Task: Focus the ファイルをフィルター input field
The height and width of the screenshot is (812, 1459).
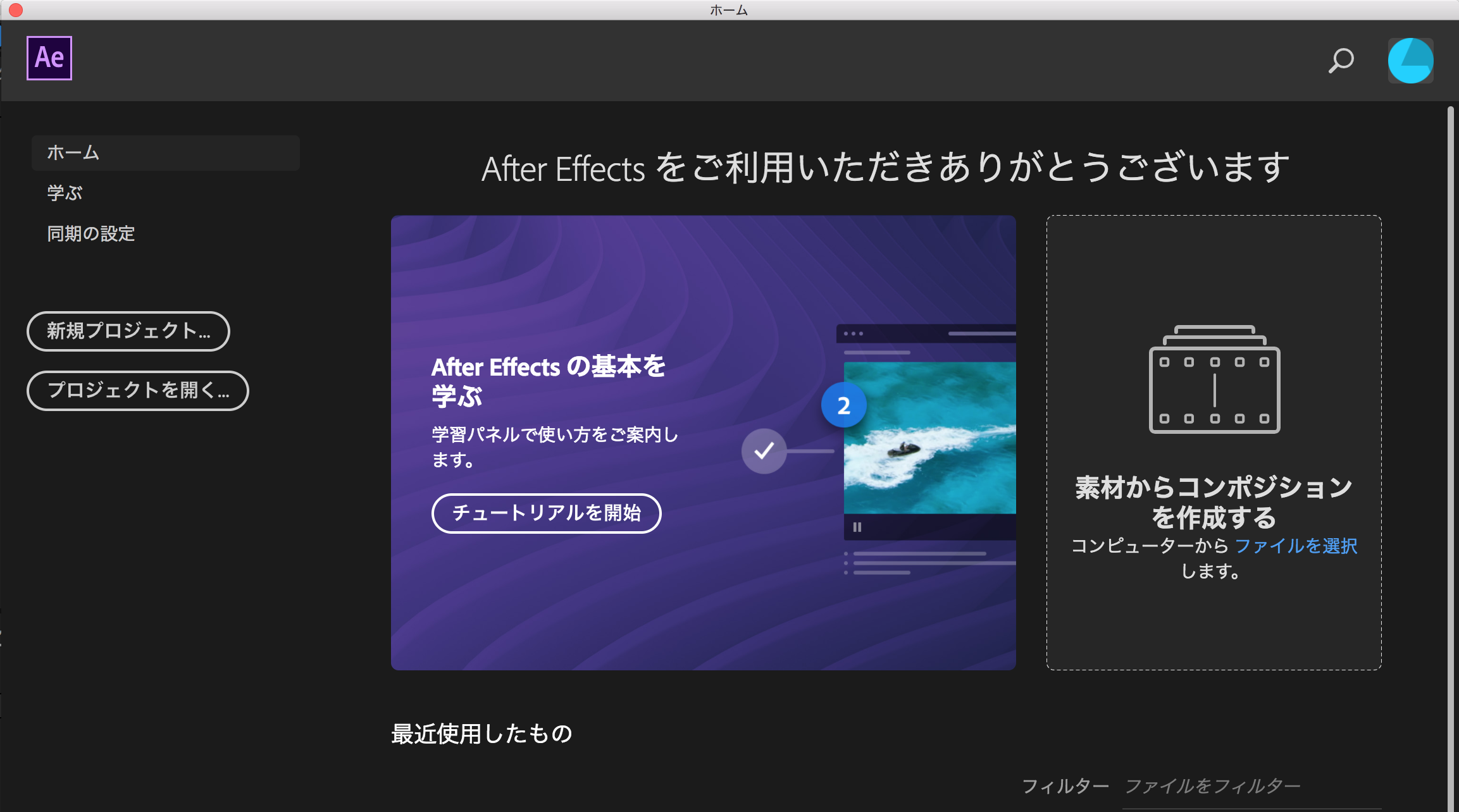Action: pos(1251,787)
